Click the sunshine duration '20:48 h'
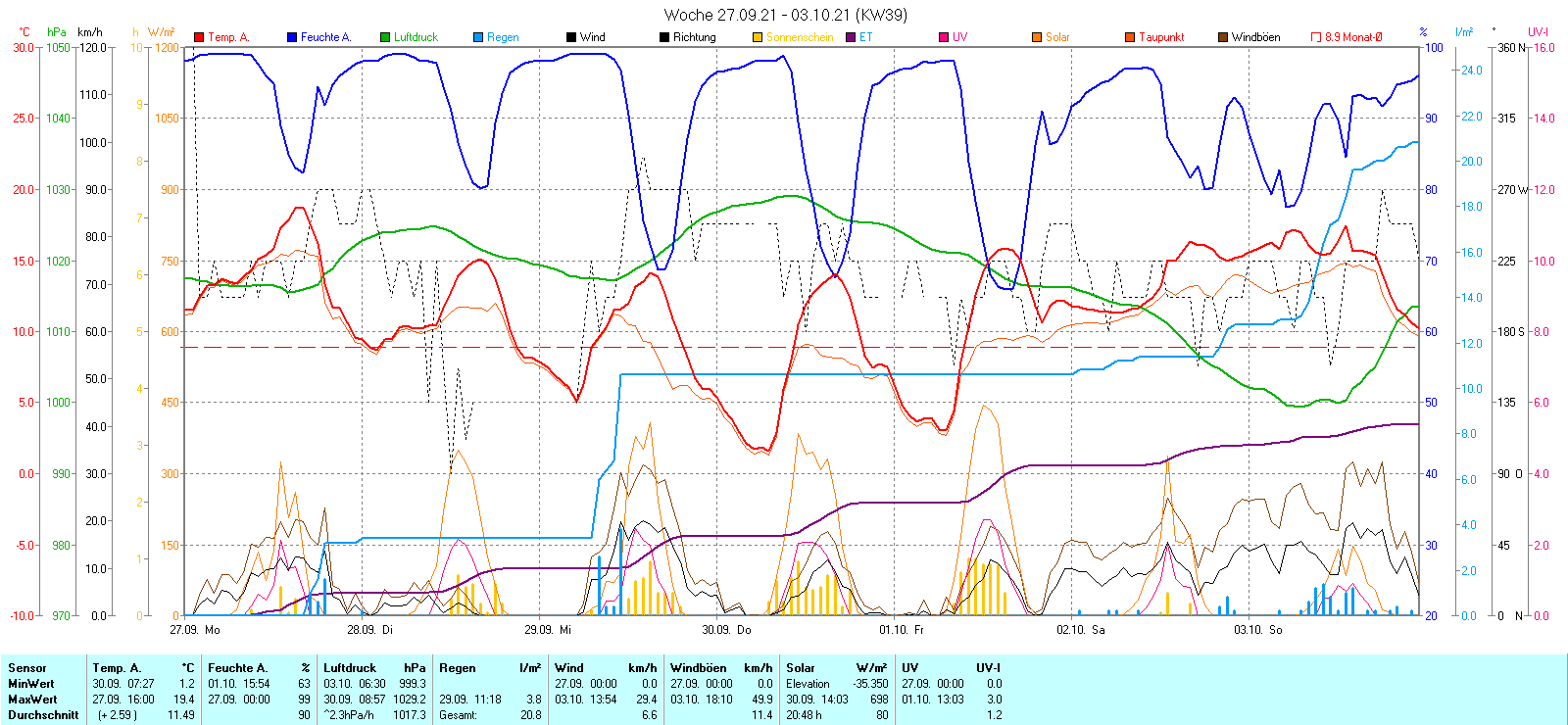The image size is (1568, 725). [805, 715]
